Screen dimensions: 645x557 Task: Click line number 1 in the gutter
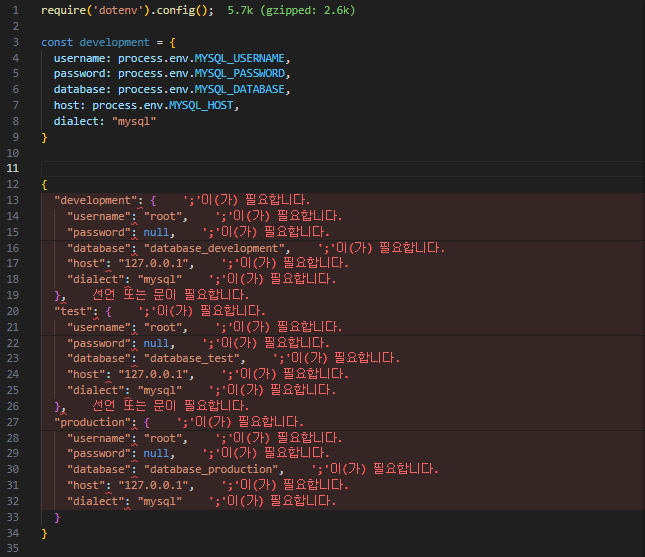coord(16,10)
